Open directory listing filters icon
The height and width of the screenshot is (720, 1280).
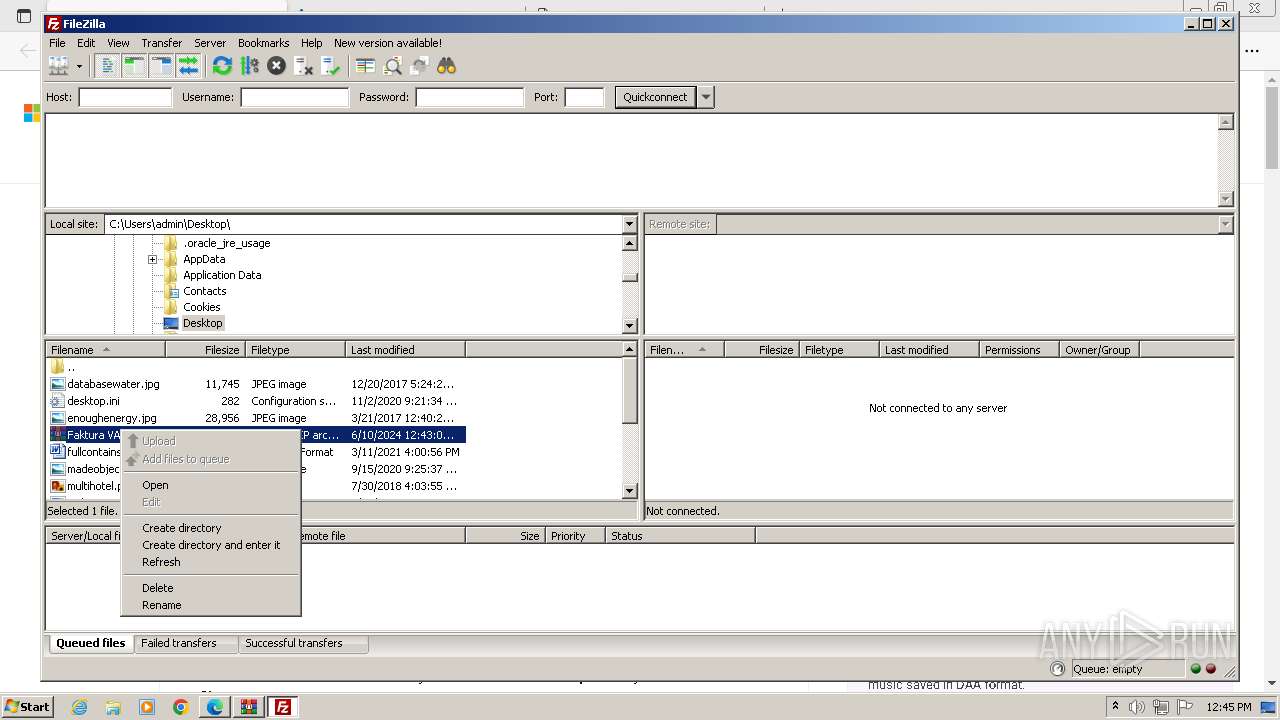365,66
